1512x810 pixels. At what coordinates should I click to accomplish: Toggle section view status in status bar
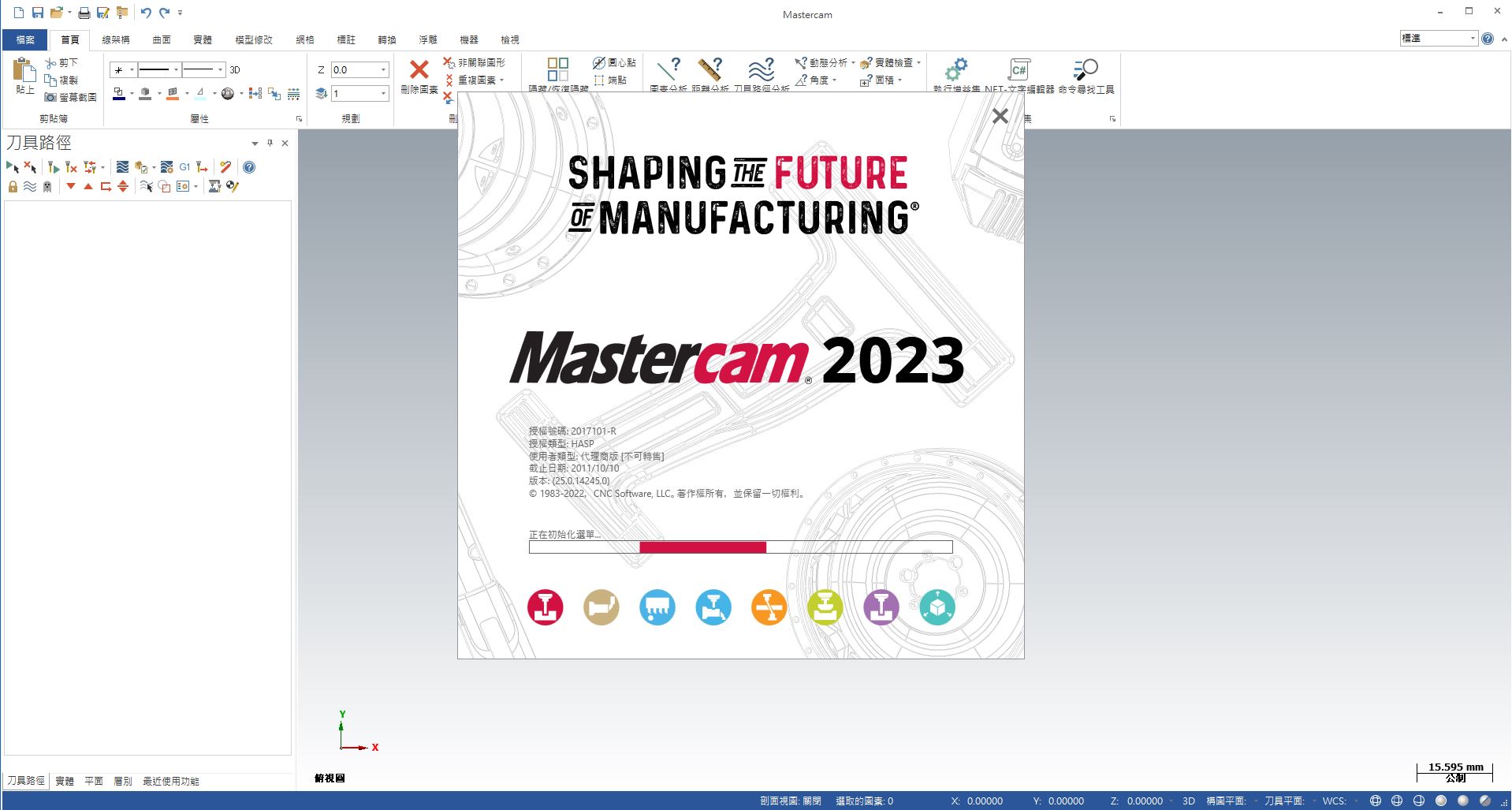point(790,801)
